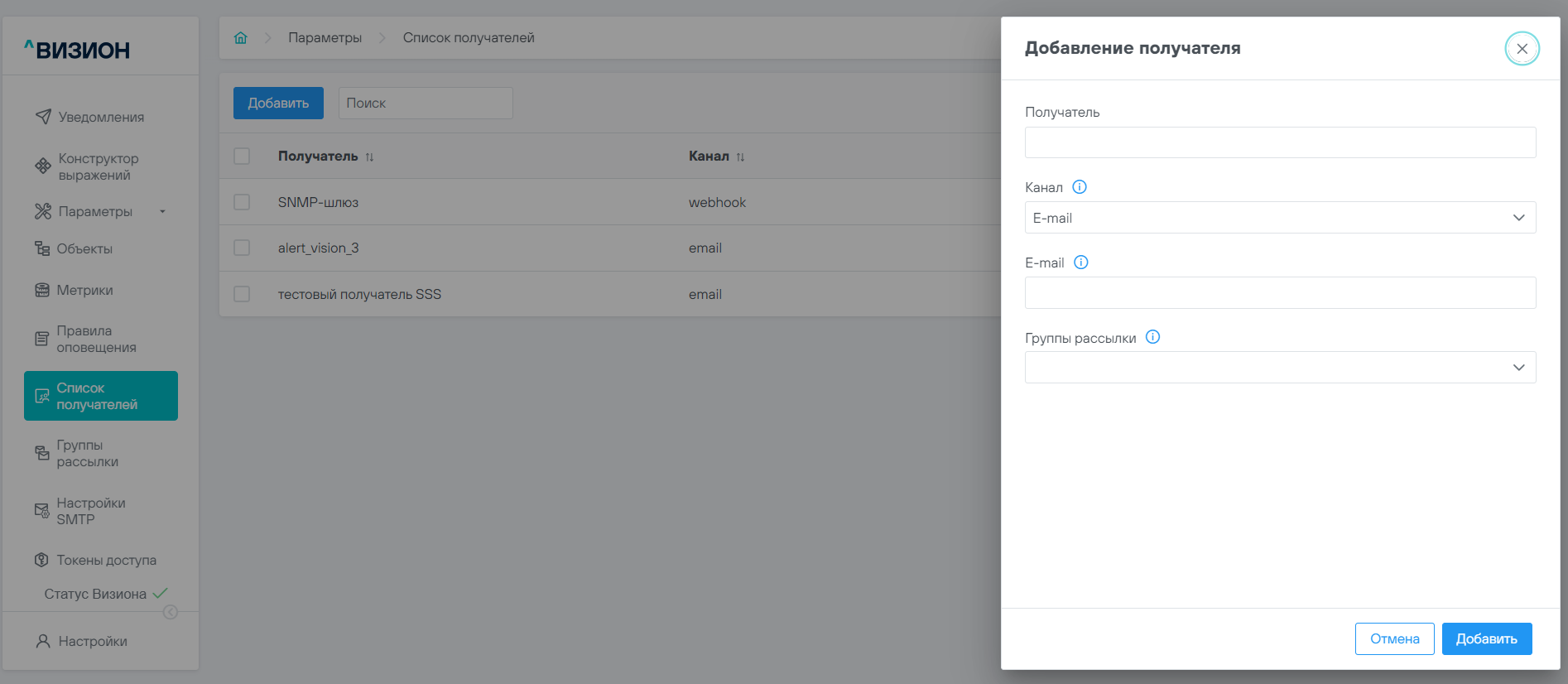Click info icon next to Группы рассылки

tap(1152, 337)
